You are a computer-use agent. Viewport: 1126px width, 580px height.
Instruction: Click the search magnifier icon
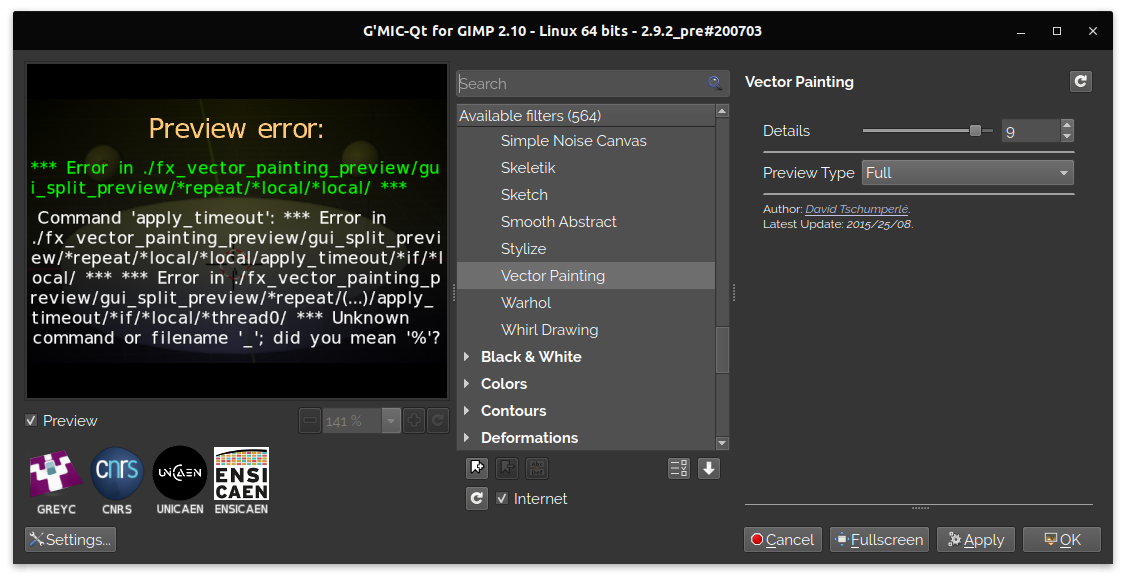click(x=715, y=83)
